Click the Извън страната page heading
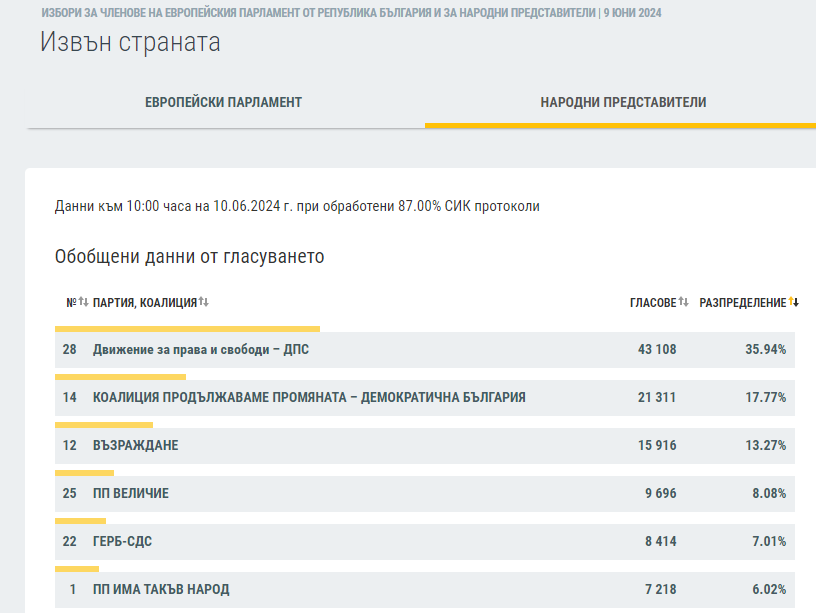 pyautogui.click(x=130, y=43)
